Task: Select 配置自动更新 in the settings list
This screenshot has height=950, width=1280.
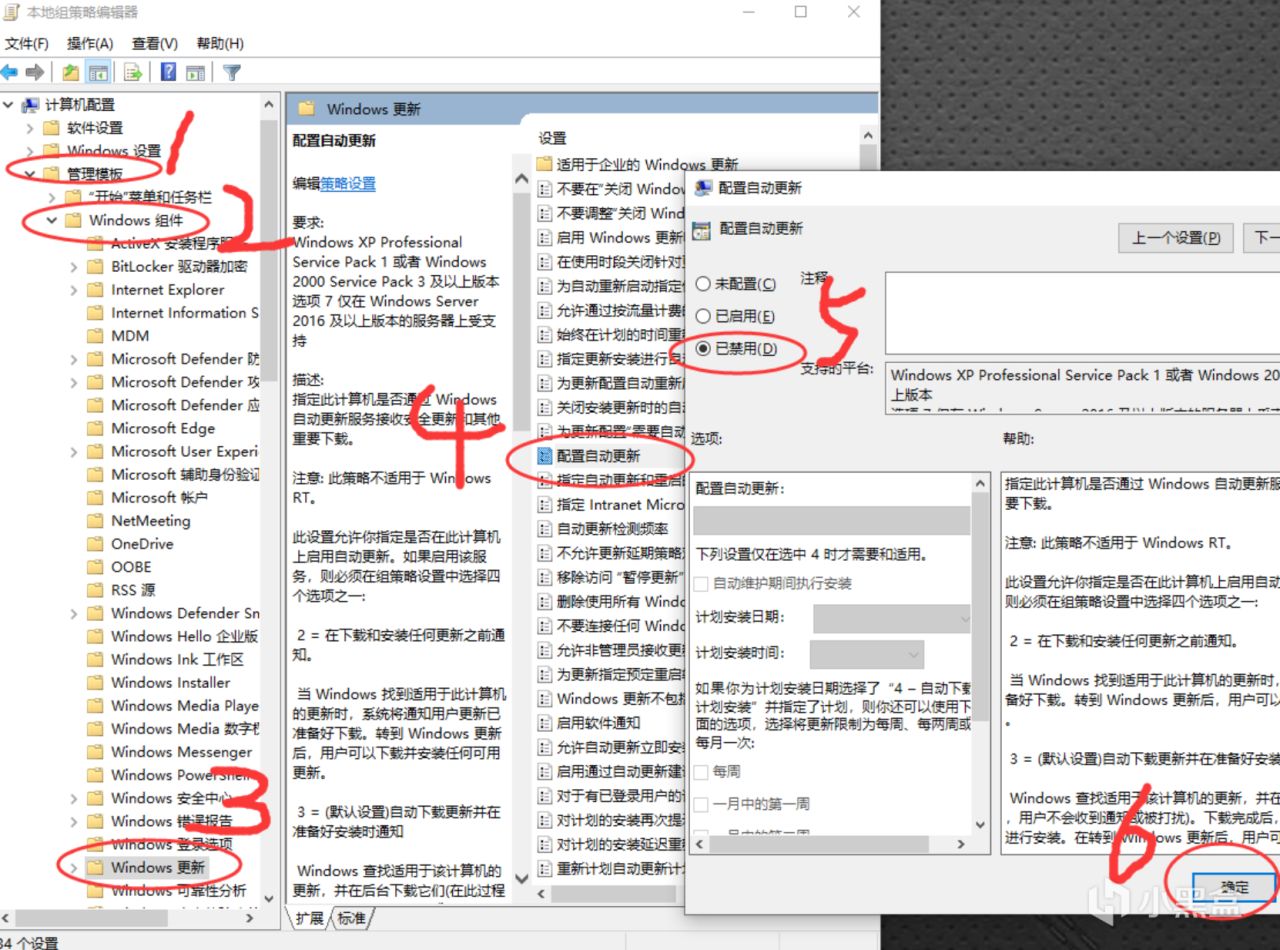Action: (598, 456)
